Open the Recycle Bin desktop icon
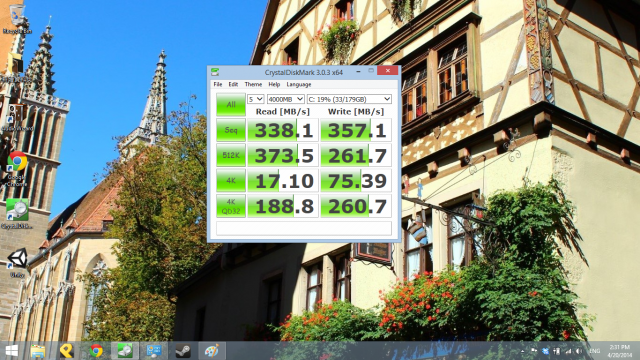 pos(17,19)
